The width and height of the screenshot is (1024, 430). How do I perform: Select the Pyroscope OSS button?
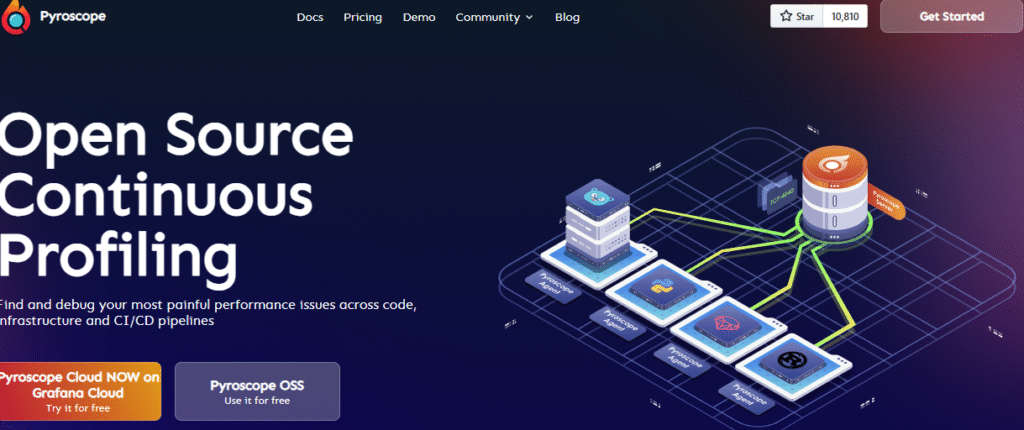(x=257, y=391)
